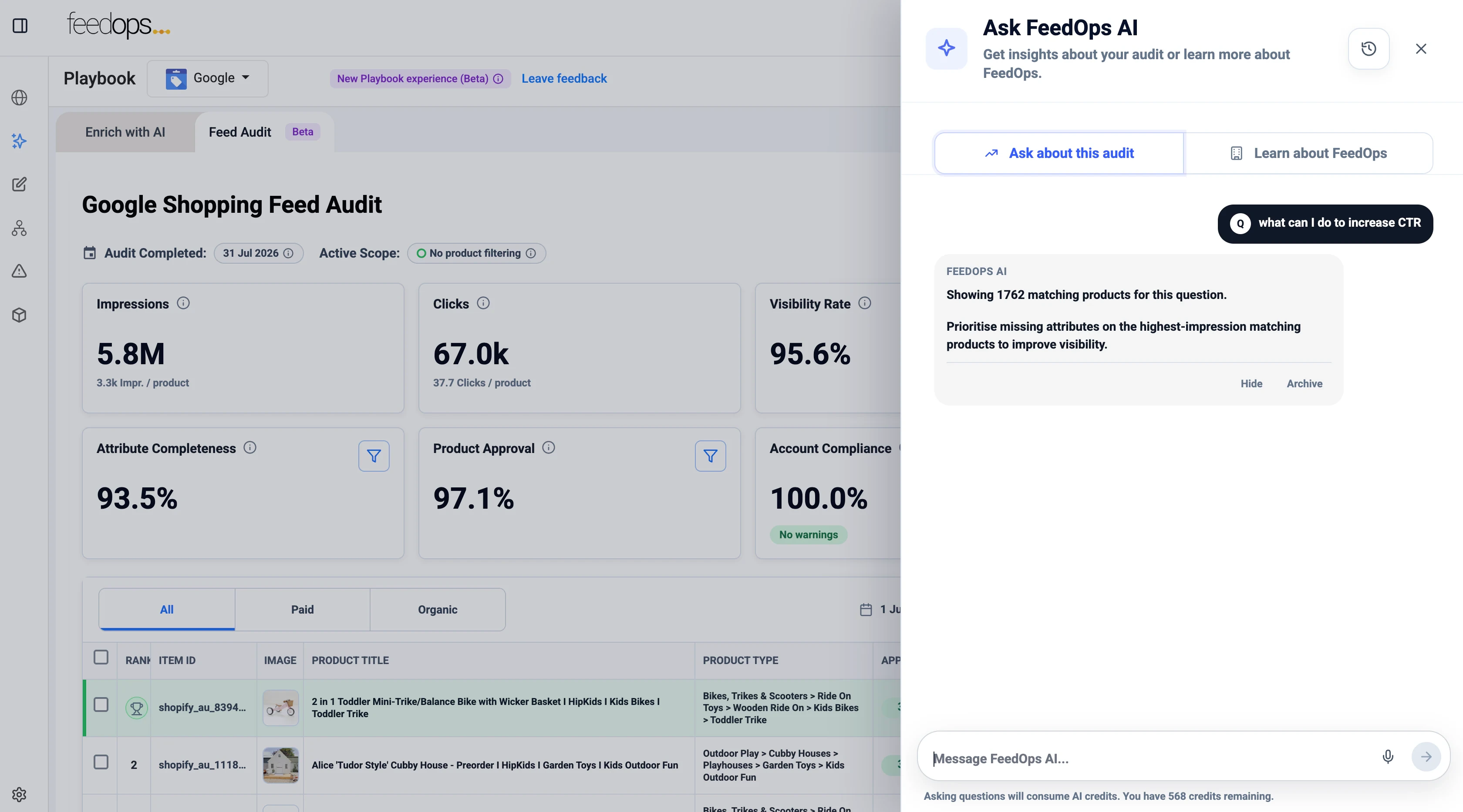Screen dimensions: 1463x812
Task: Check the Toddler Mini-Trike row checkbox
Action: (x=101, y=705)
